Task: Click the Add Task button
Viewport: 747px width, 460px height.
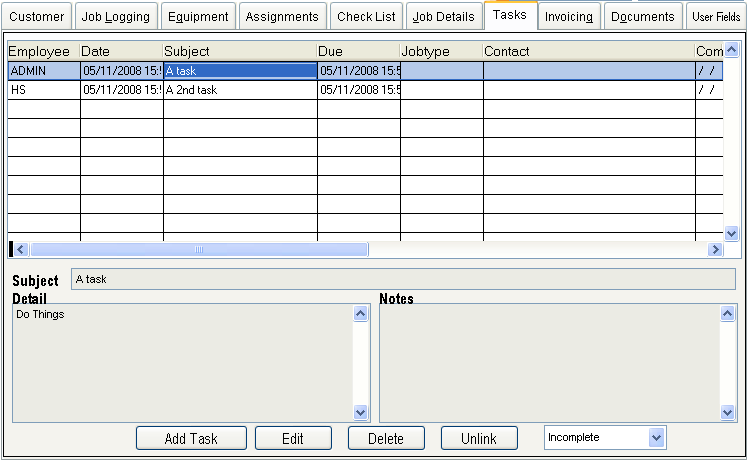Action: pyautogui.click(x=191, y=438)
